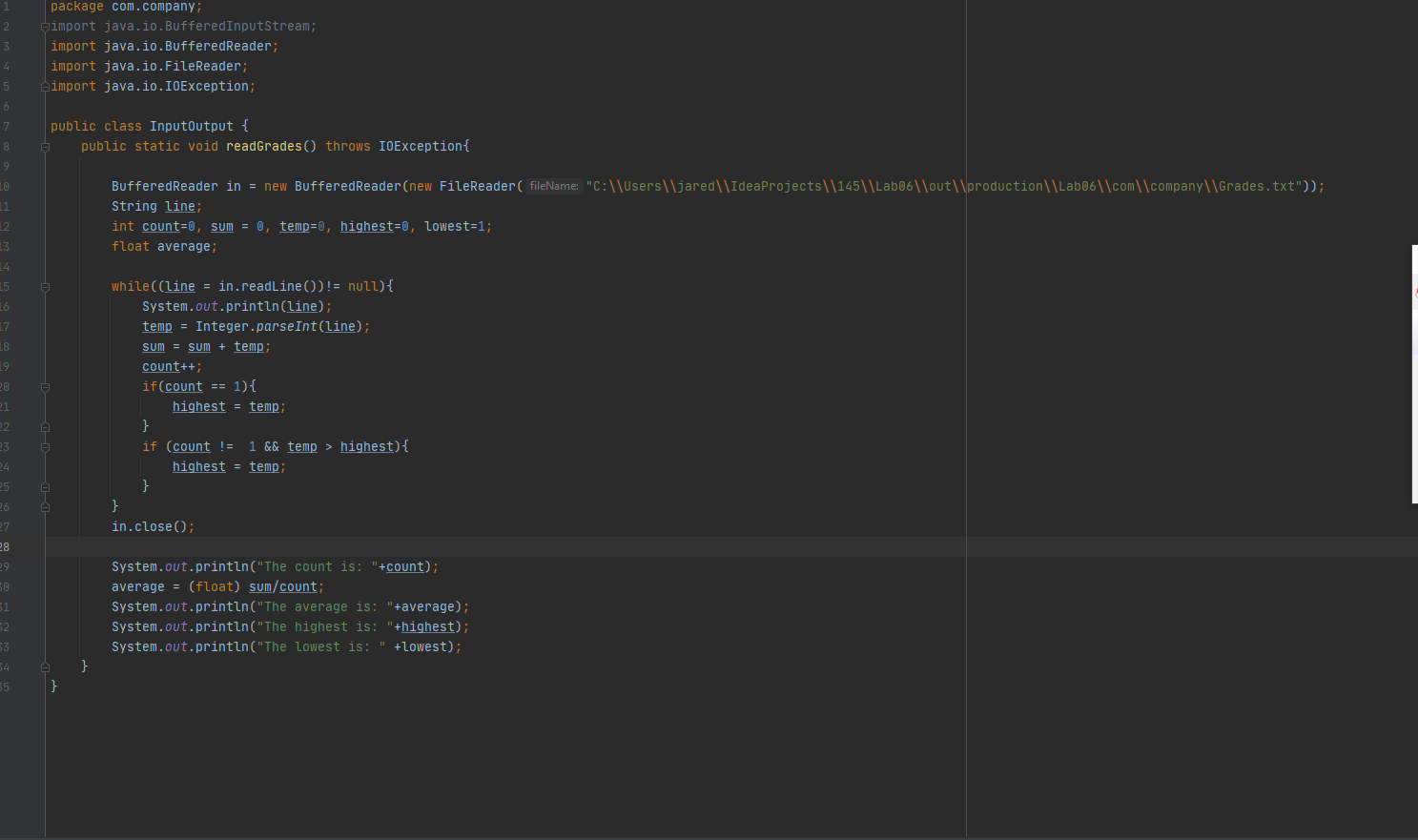Screen dimensions: 1418x840
Task: Fold the if(count == 1) block
Action: click(45, 387)
